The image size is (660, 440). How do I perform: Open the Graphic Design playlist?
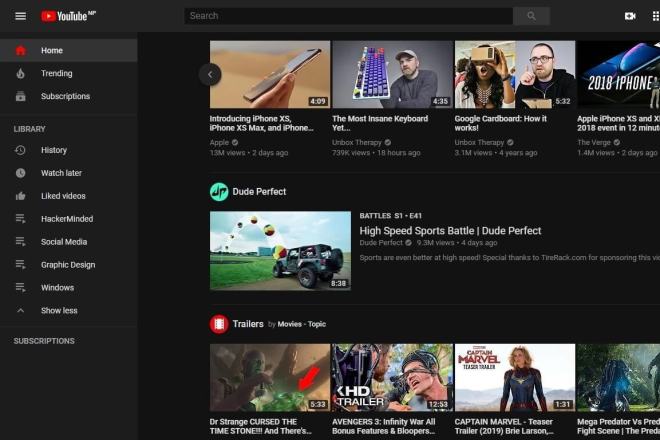point(69,264)
